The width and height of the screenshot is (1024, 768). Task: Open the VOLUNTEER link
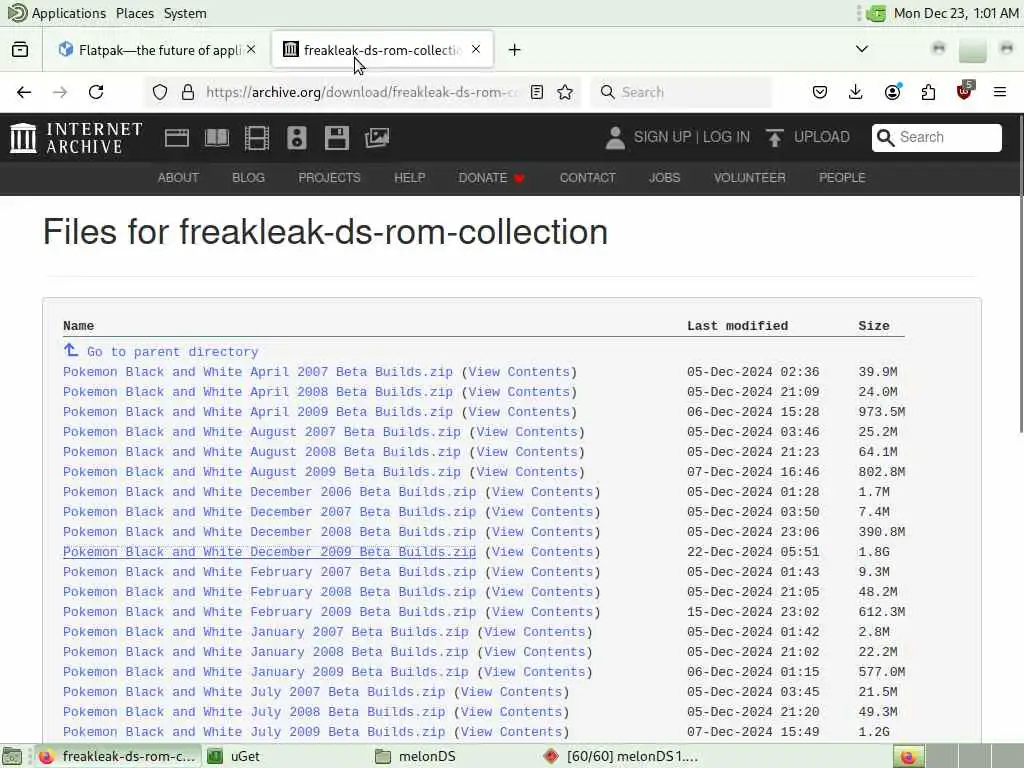pos(749,178)
